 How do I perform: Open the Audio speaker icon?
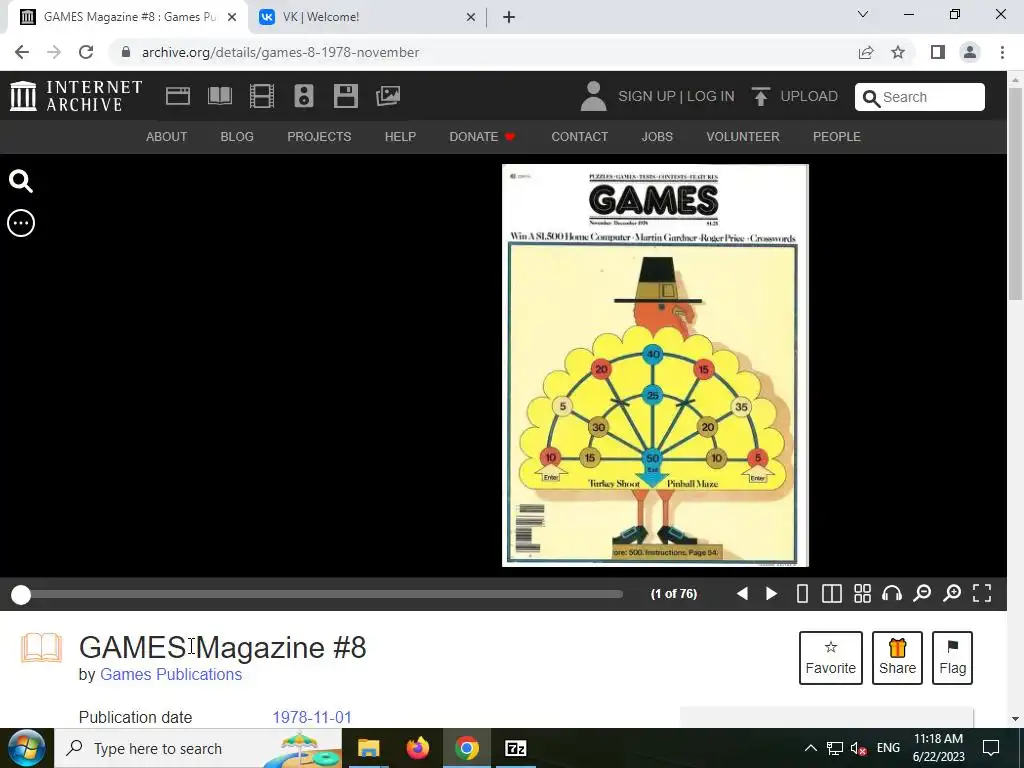(304, 96)
